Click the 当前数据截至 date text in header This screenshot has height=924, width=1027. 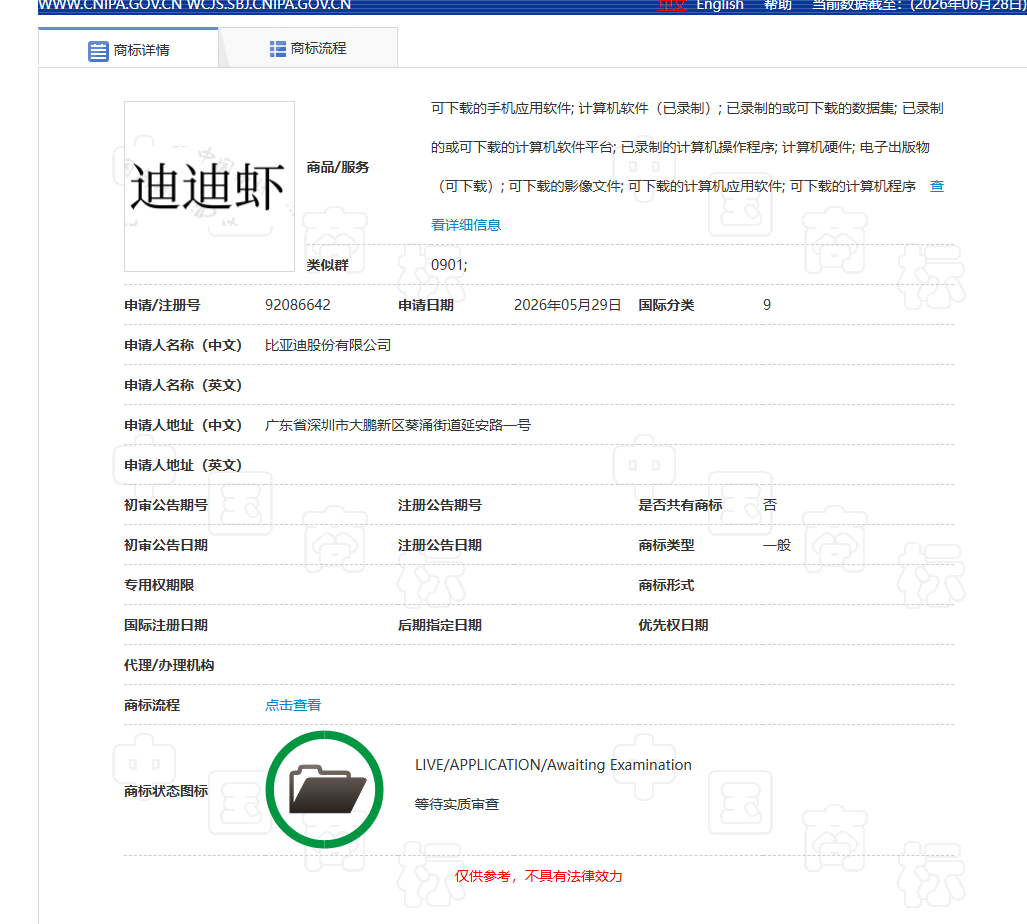point(919,5)
